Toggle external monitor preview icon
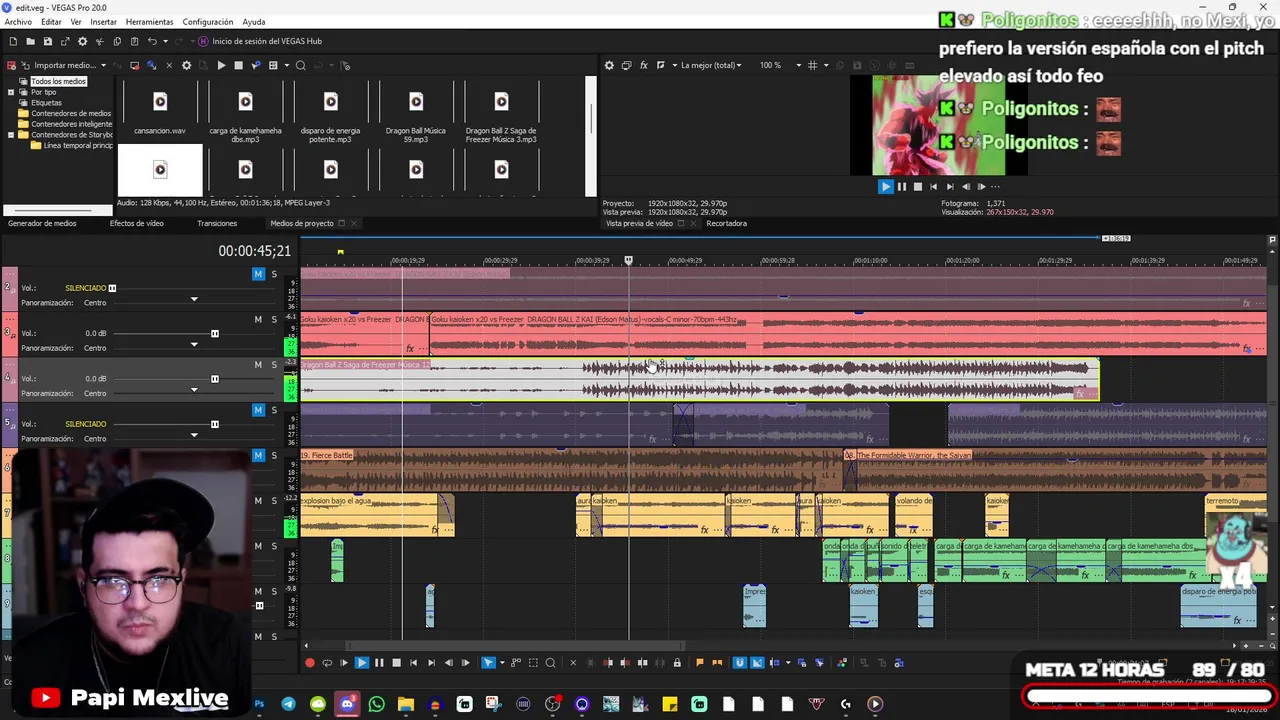The image size is (1280, 720). click(626, 65)
